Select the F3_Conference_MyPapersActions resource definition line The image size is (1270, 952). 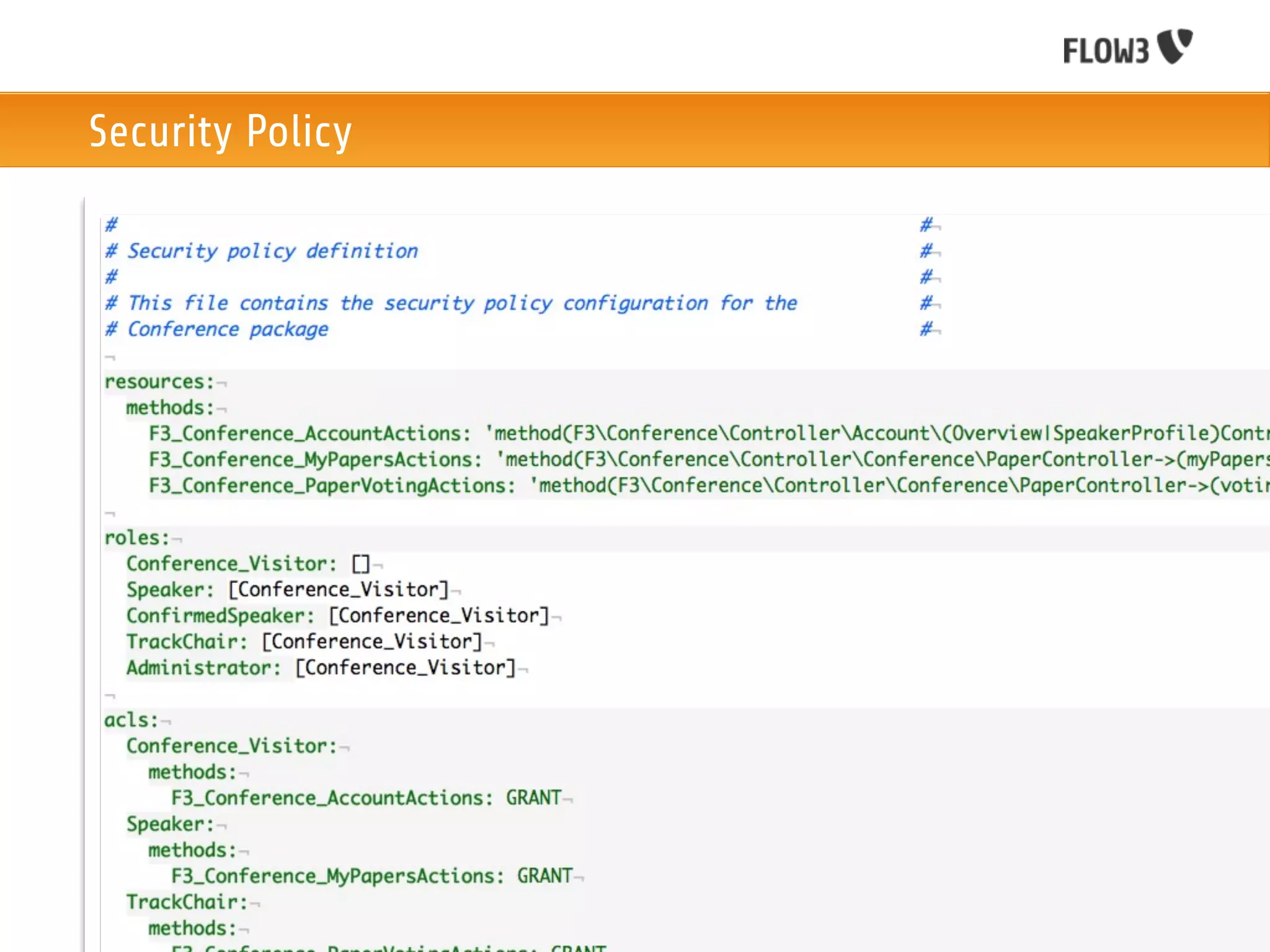click(709, 459)
